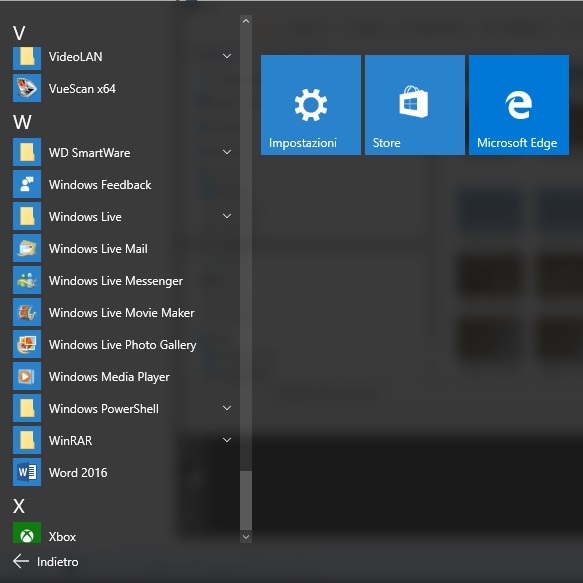Open the Impostazioni settings tile
Image resolution: width=583 pixels, height=583 pixels.
pos(311,105)
